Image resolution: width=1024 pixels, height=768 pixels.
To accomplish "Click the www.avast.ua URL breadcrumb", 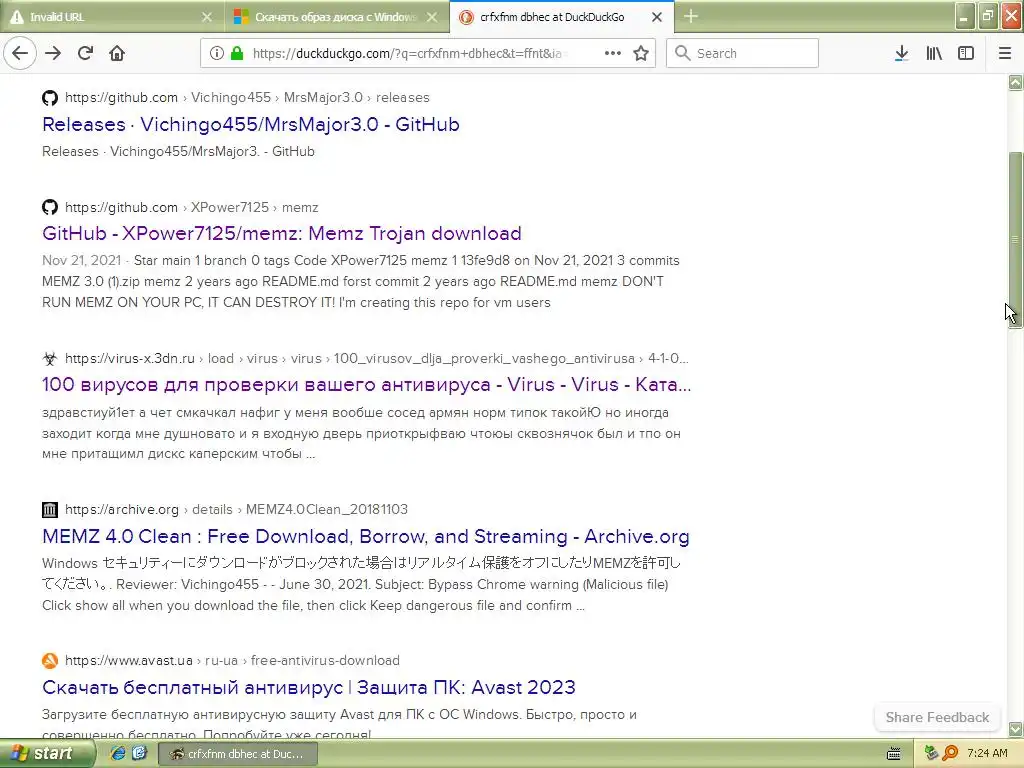I will (232, 660).
